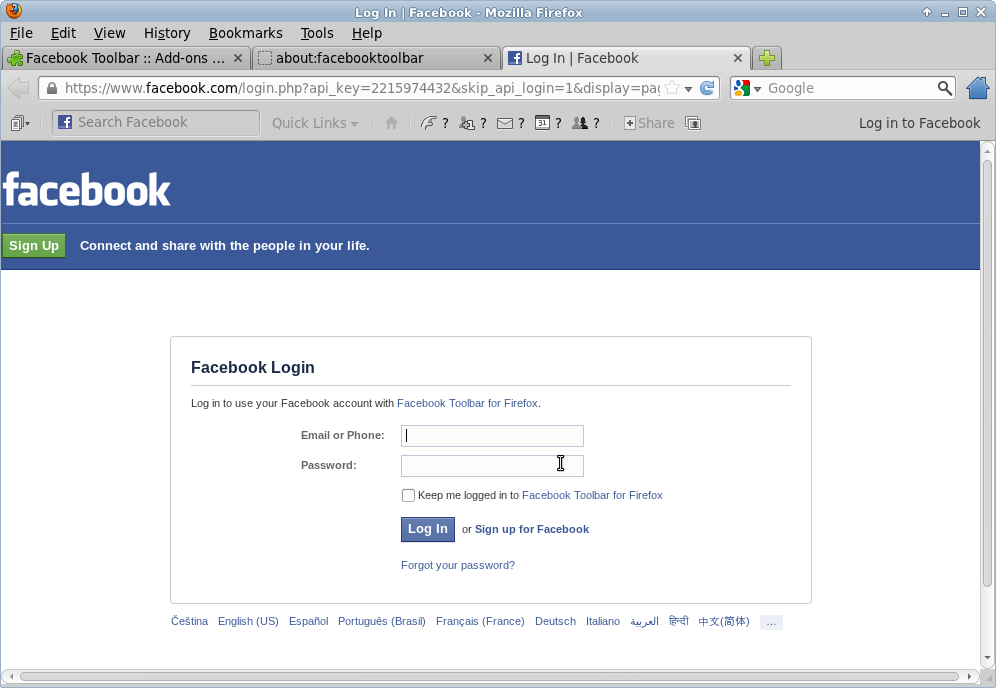This screenshot has height=688, width=996.
Task: Toggle Keep me logged in checkbox
Action: tap(408, 495)
